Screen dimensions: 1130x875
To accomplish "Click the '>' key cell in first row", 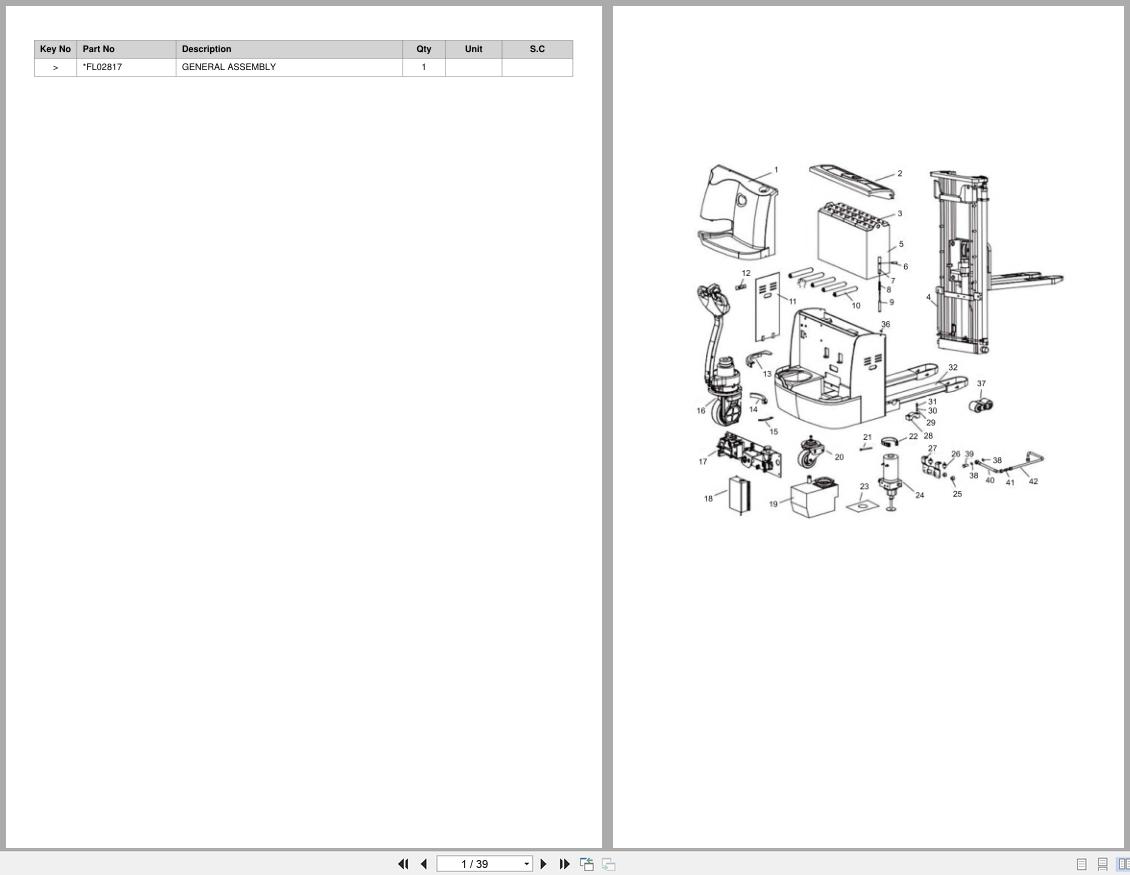I will pos(55,67).
